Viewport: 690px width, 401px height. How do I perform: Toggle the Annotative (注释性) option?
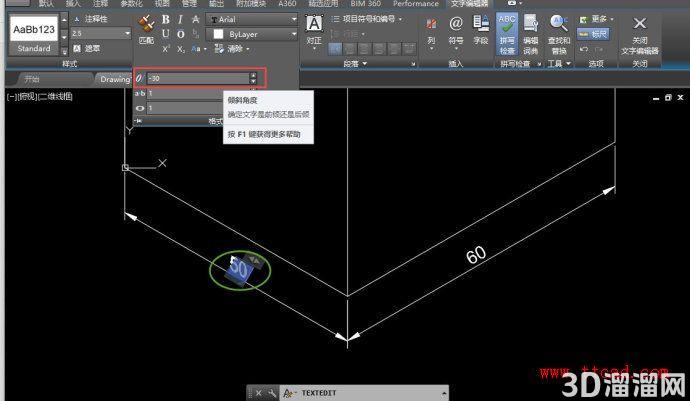[x=90, y=19]
